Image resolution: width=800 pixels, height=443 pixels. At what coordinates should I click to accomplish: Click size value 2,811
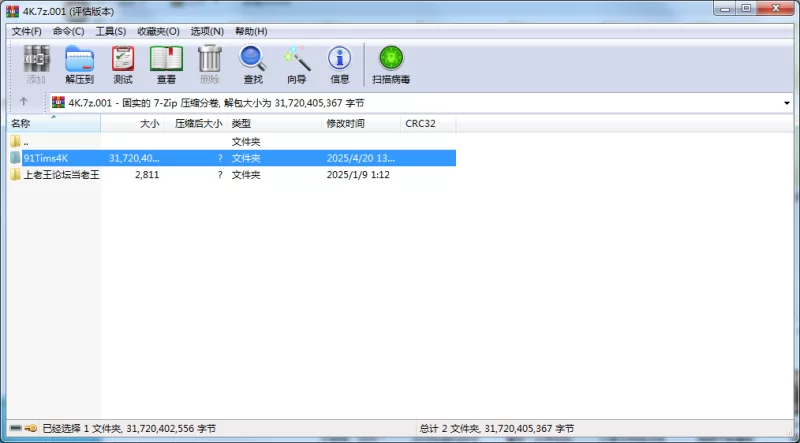tap(147, 175)
